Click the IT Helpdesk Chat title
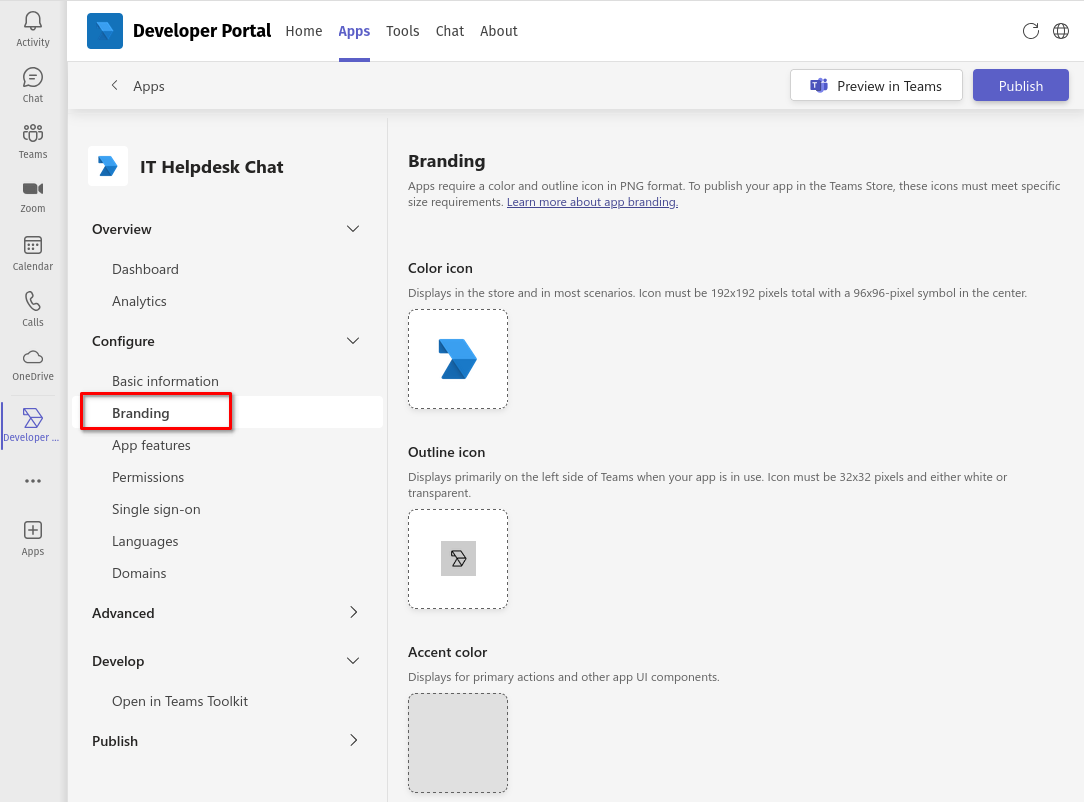This screenshot has width=1084, height=802. point(212,167)
